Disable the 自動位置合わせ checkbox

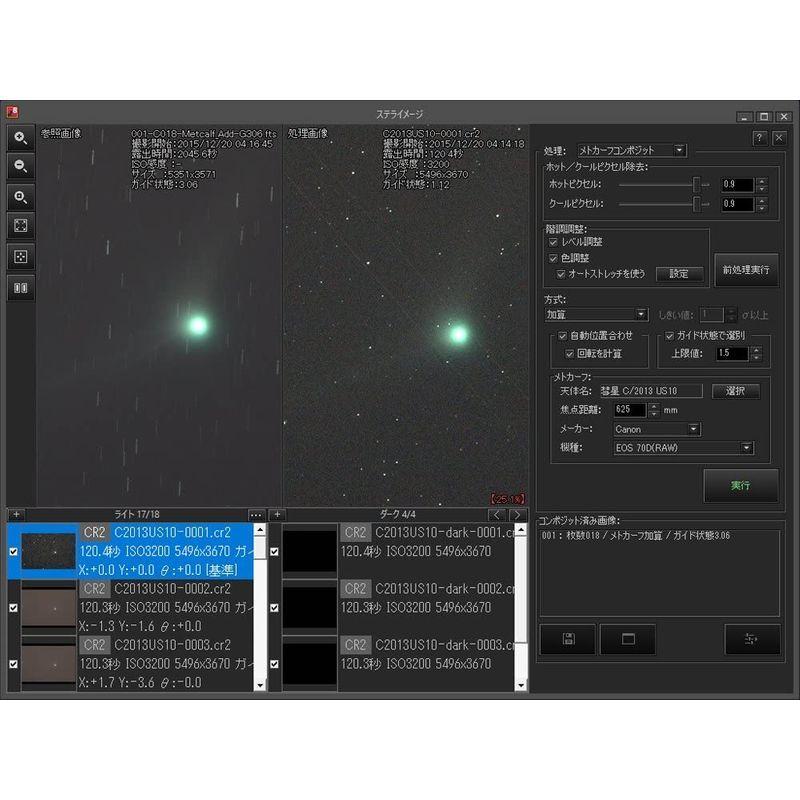562,336
